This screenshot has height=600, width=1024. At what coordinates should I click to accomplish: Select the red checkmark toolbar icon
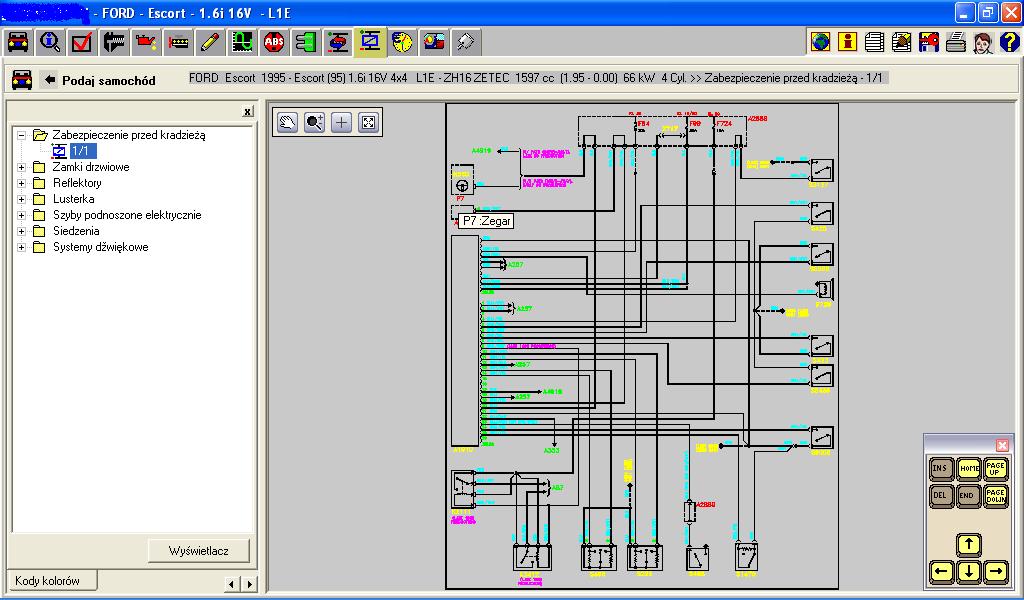click(x=82, y=42)
